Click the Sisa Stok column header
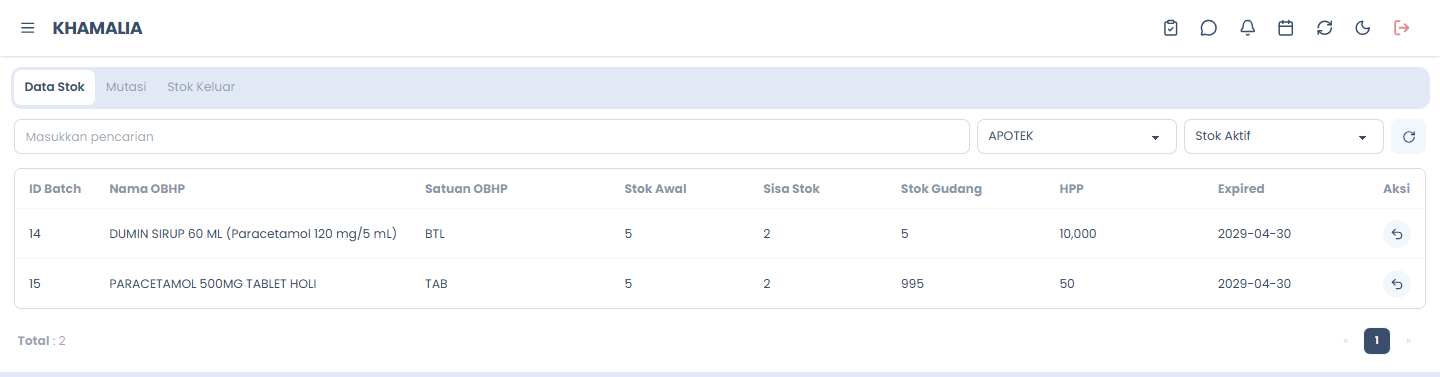 coord(791,189)
